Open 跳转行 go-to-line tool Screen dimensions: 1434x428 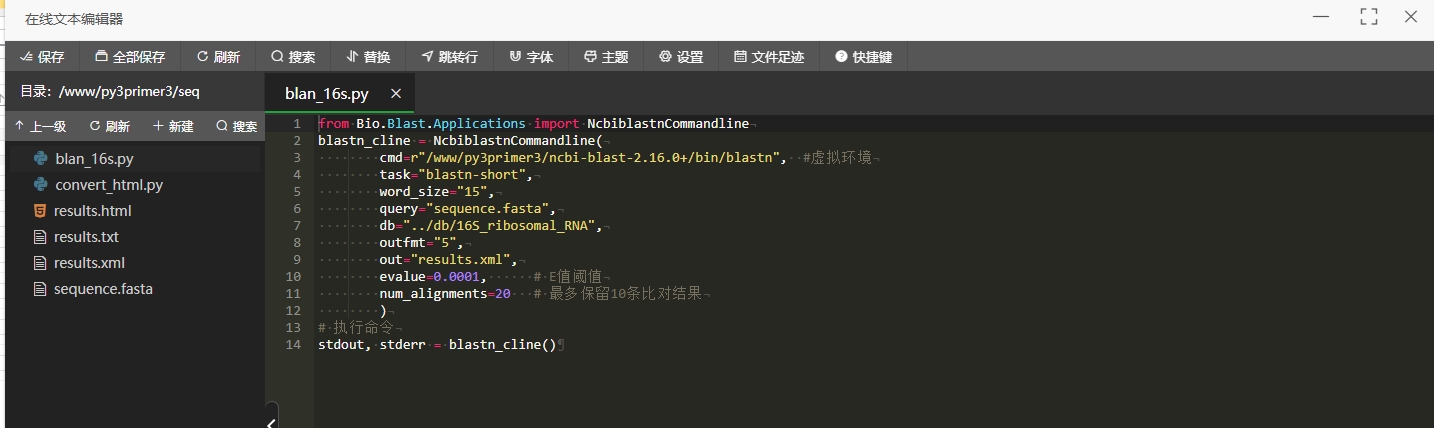tap(449, 57)
